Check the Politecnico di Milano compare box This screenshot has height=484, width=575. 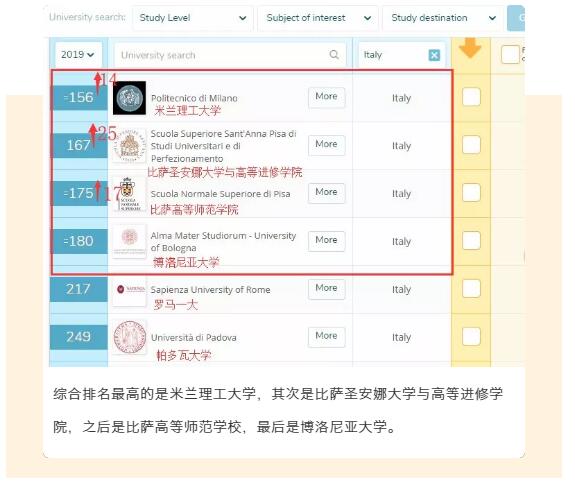tap(471, 97)
